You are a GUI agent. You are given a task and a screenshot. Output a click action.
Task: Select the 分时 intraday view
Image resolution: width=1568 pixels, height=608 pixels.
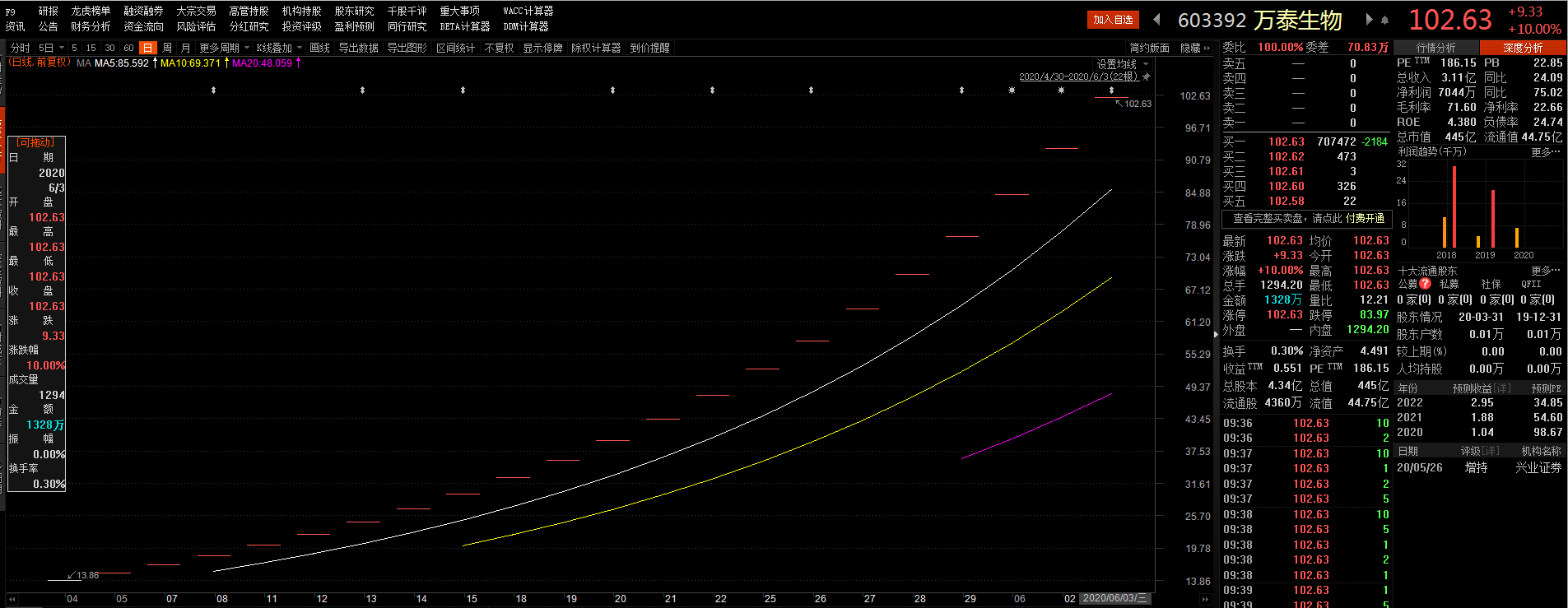pos(21,48)
